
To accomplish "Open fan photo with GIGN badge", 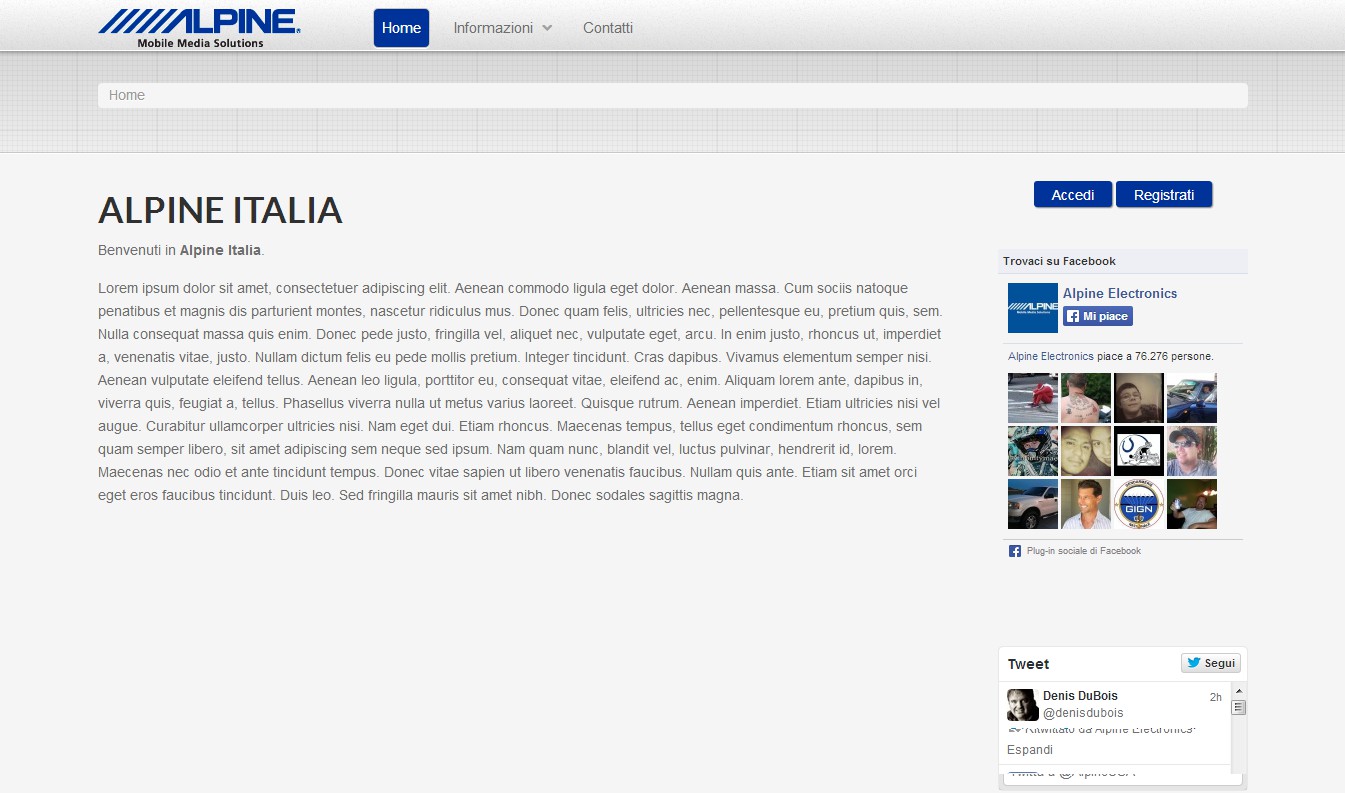I will [1139, 504].
